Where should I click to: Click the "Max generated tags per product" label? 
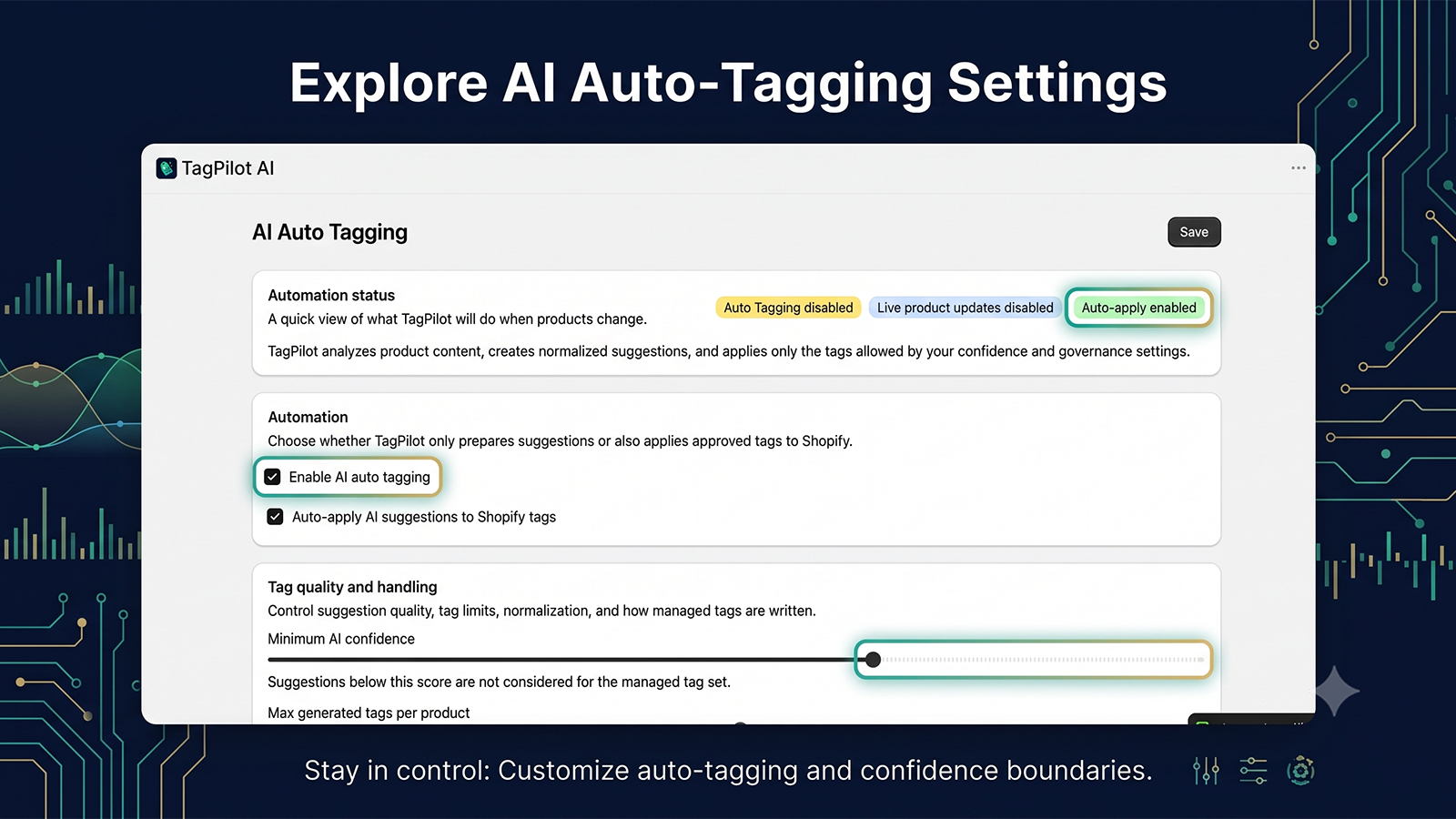[x=369, y=713]
